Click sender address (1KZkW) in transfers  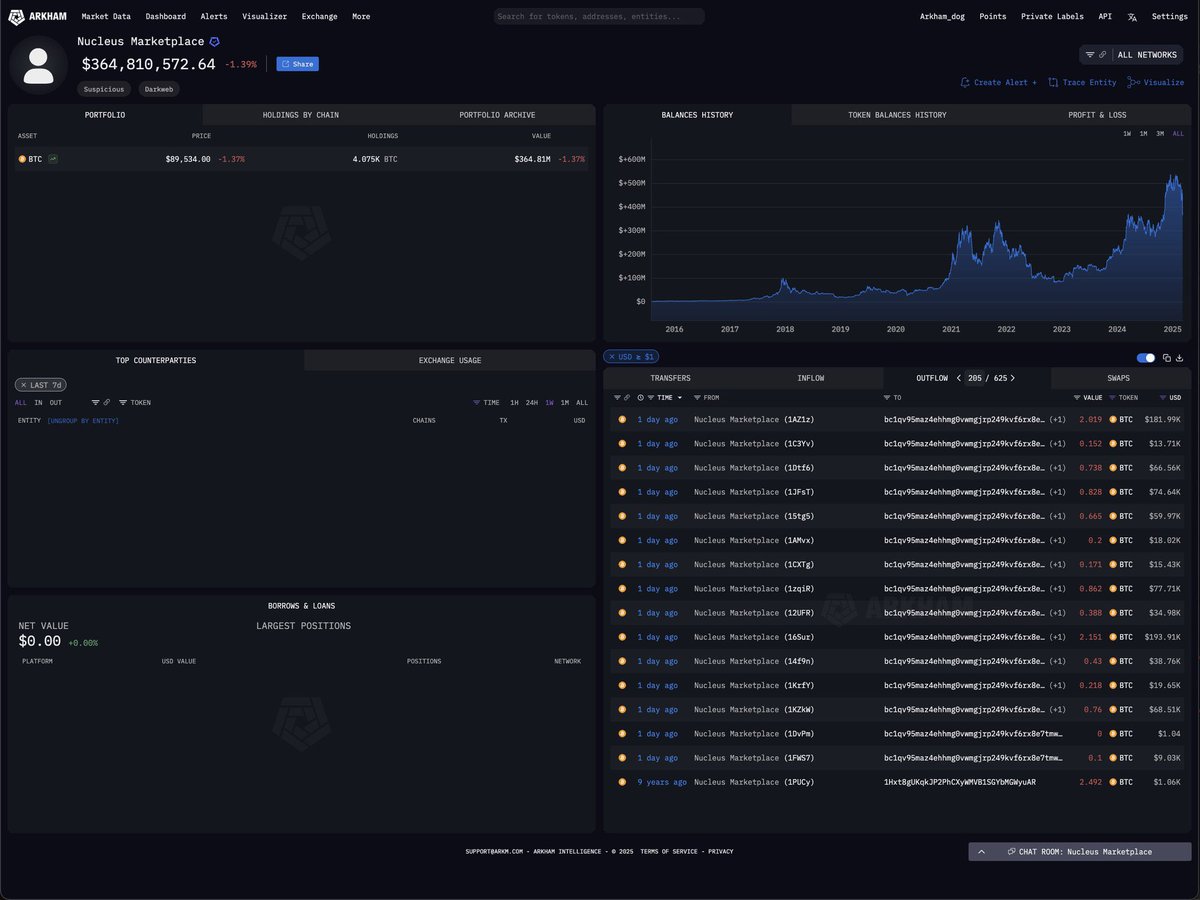tap(799, 710)
